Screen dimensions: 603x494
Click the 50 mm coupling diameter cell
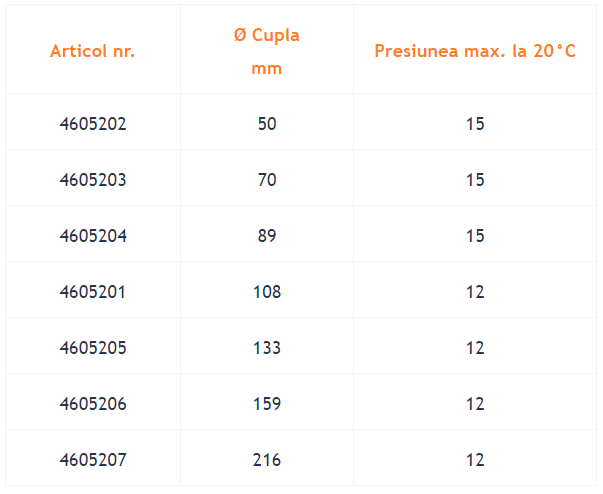pyautogui.click(x=267, y=124)
